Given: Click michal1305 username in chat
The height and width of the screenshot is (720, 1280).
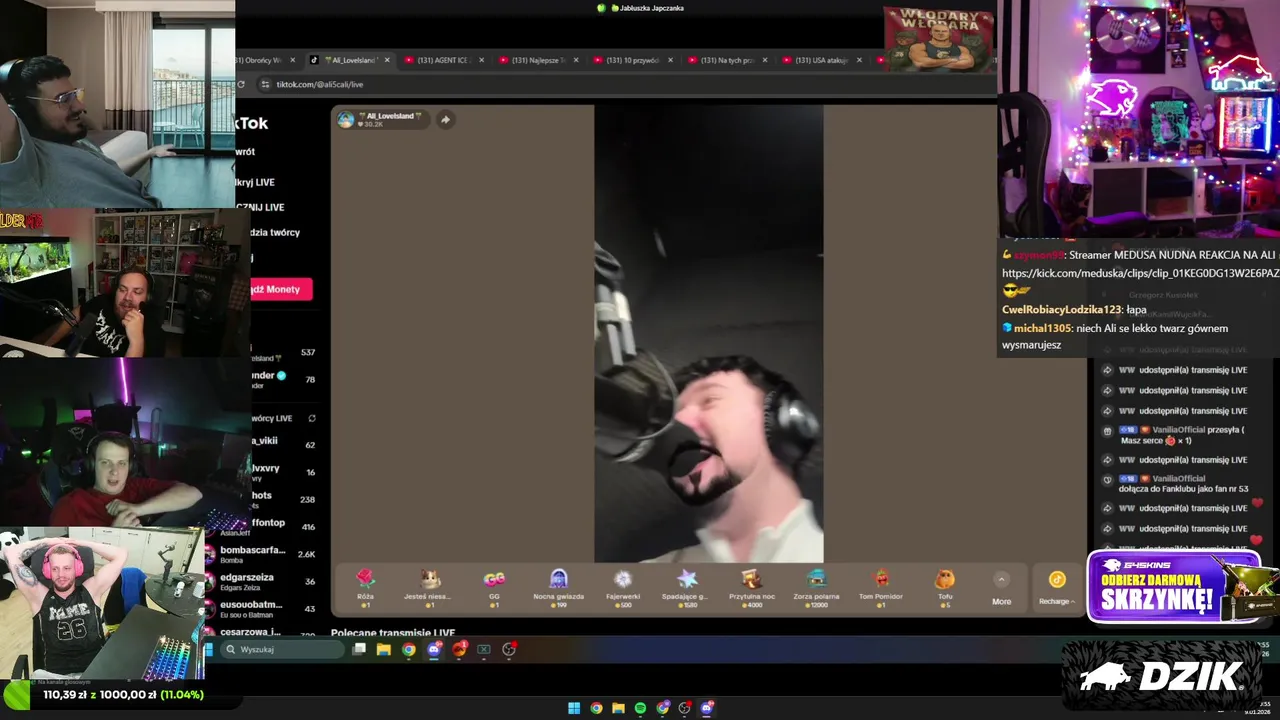Looking at the screenshot, I should click(x=1043, y=328).
